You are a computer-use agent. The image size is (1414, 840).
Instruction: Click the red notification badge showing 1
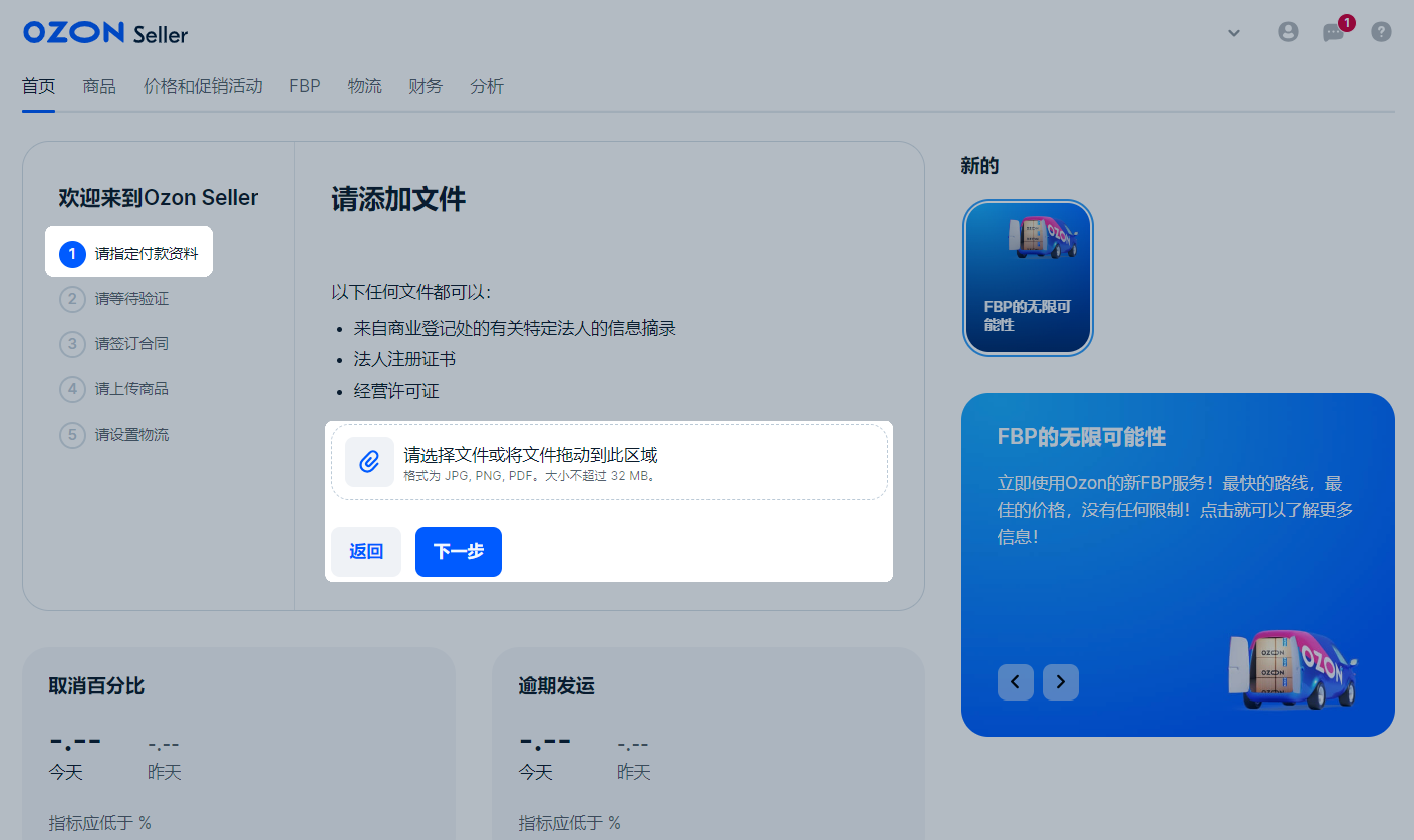(1347, 23)
